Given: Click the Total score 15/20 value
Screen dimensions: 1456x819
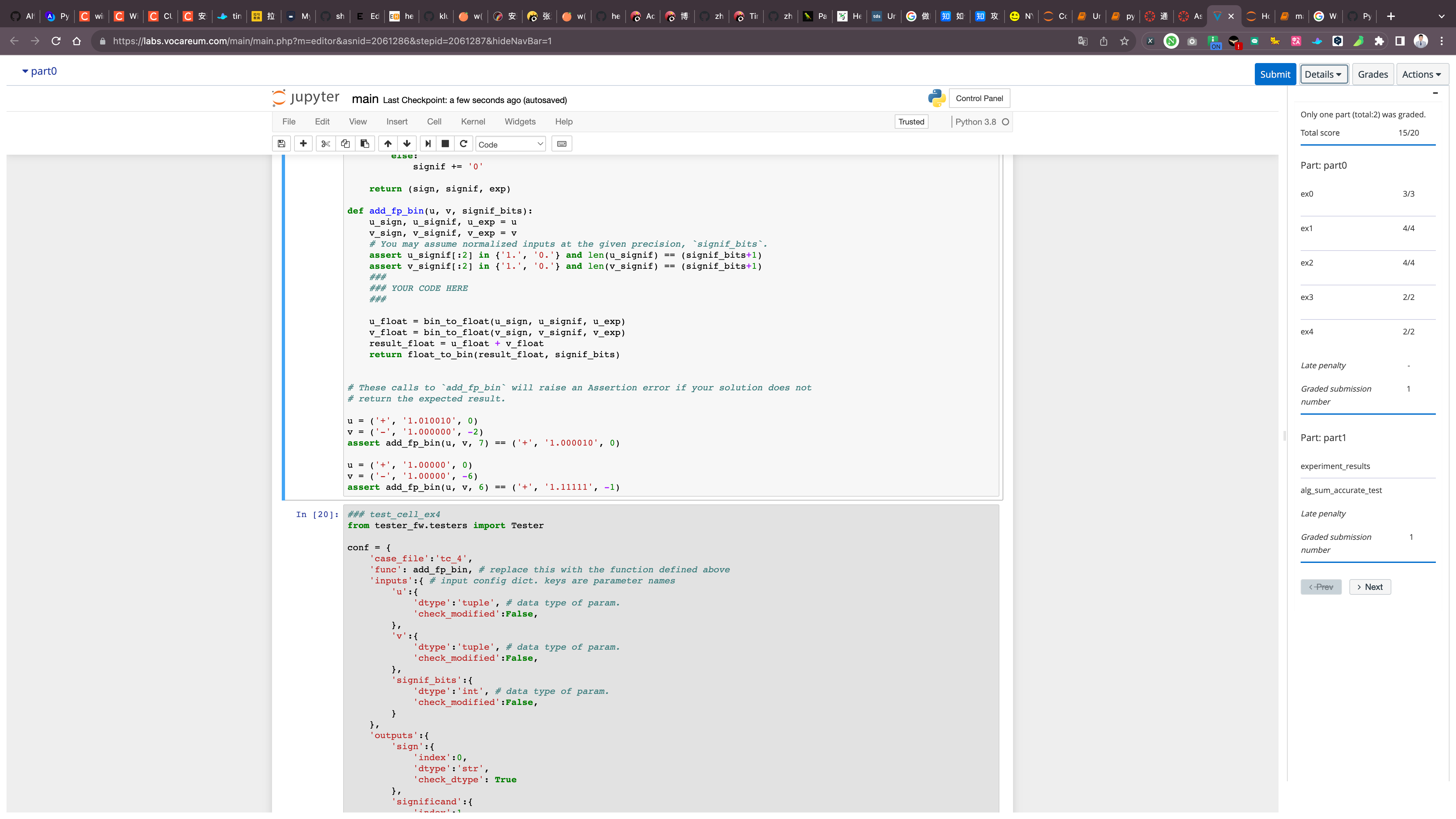Looking at the screenshot, I should (x=1408, y=133).
